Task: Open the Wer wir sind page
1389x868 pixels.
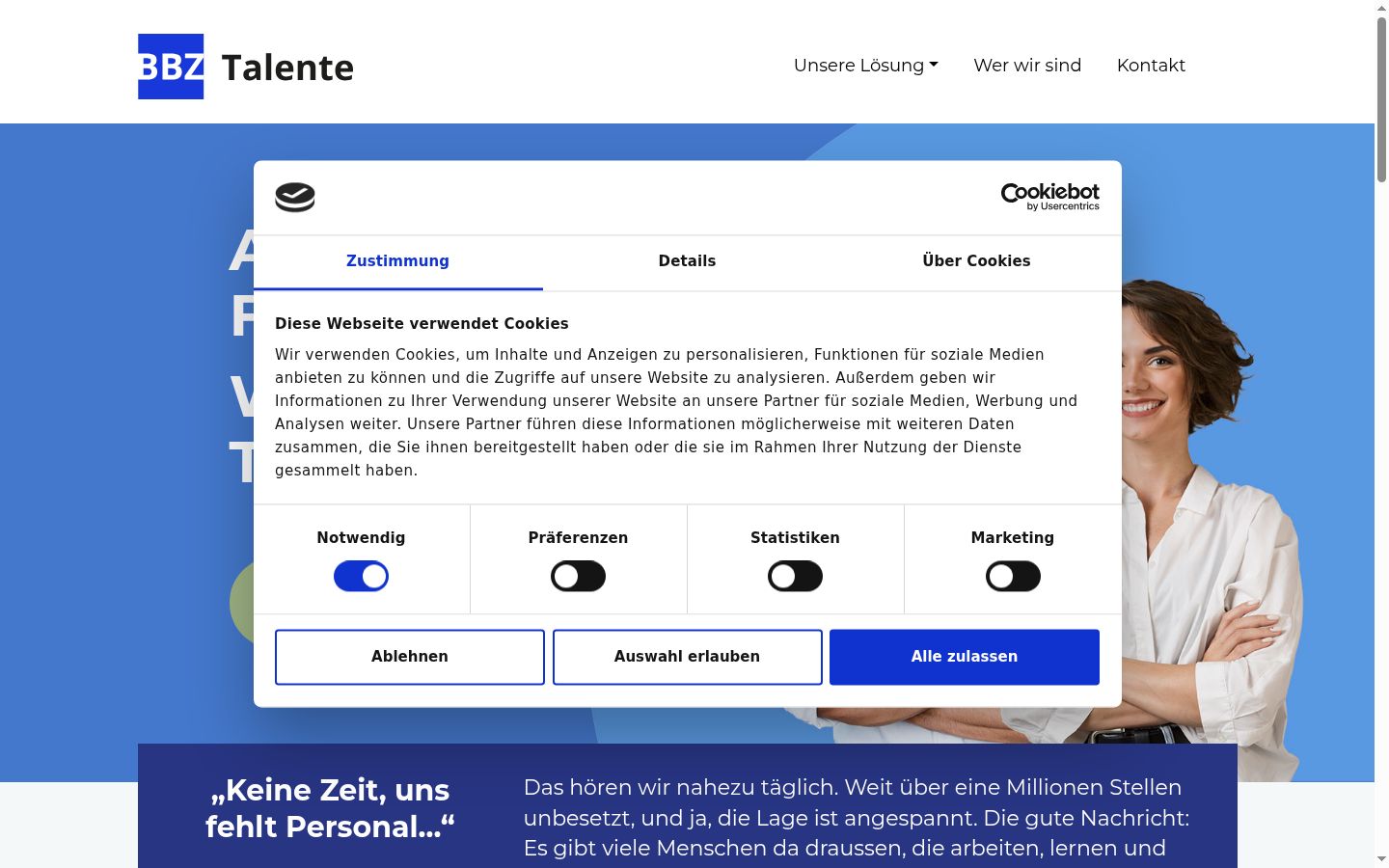Action: point(1027,66)
